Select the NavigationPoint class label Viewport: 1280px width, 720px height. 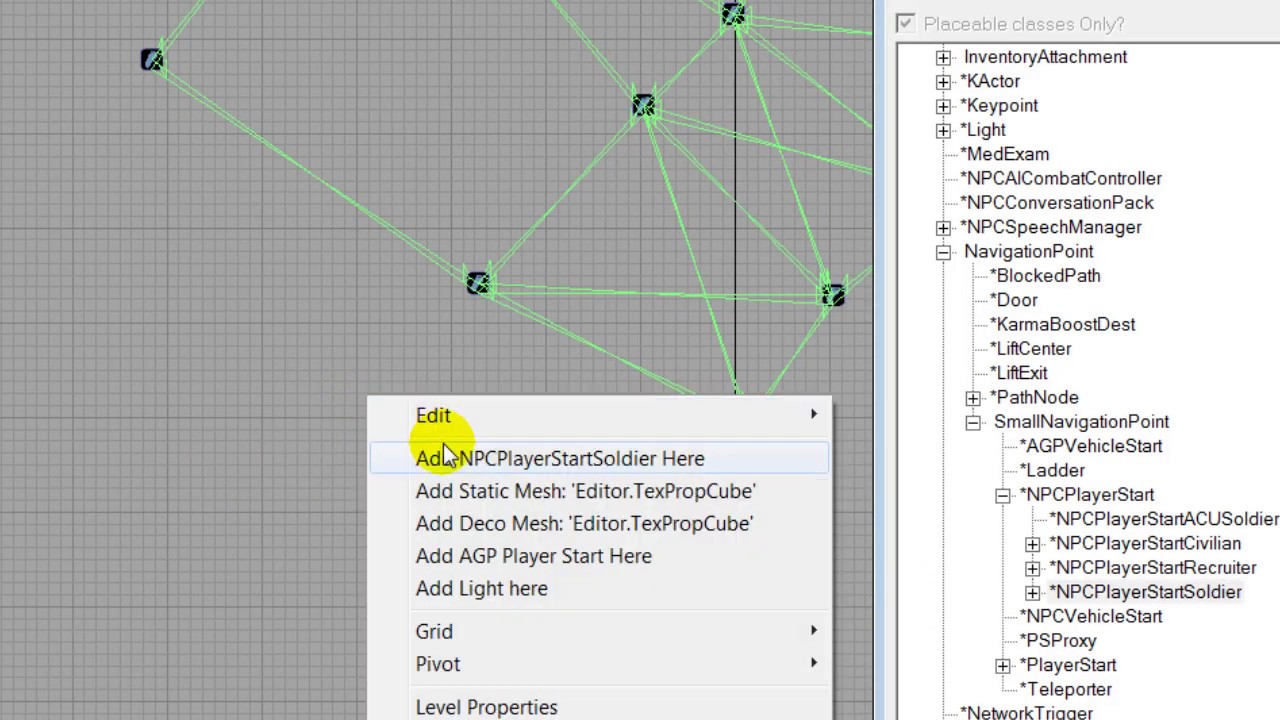[1028, 251]
